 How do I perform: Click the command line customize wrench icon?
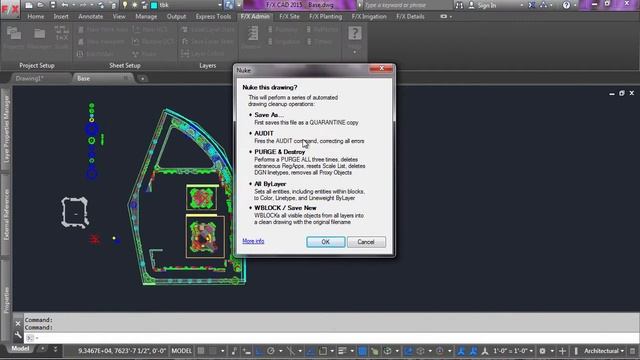click(18, 335)
